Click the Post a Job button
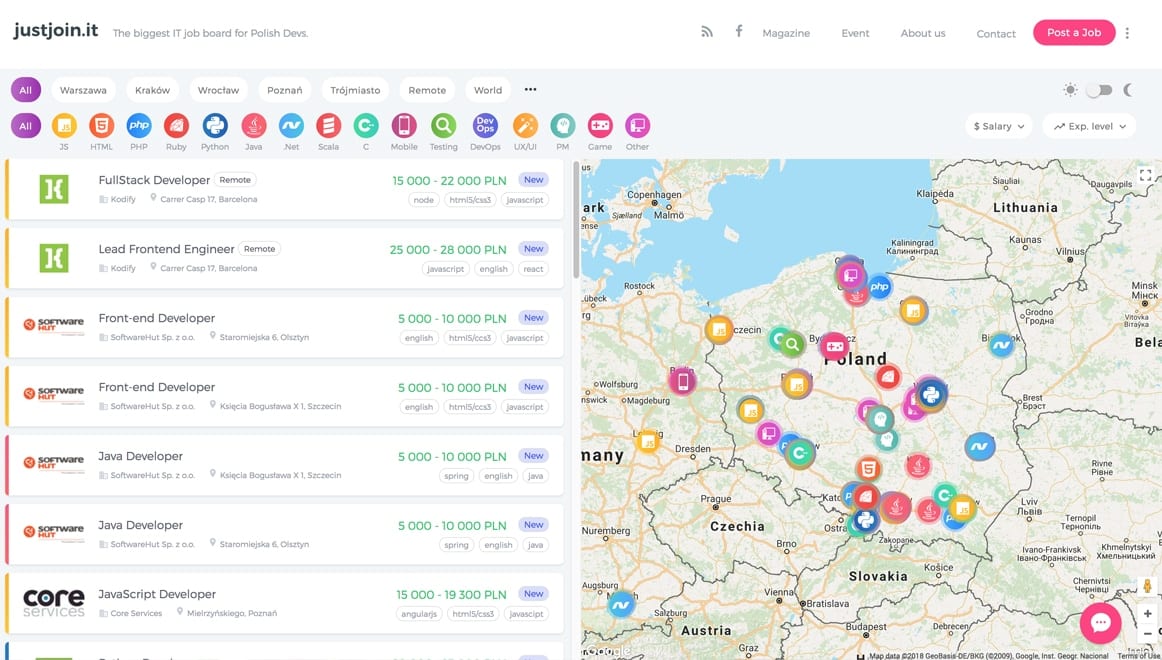This screenshot has width=1162, height=660. pyautogui.click(x=1073, y=32)
